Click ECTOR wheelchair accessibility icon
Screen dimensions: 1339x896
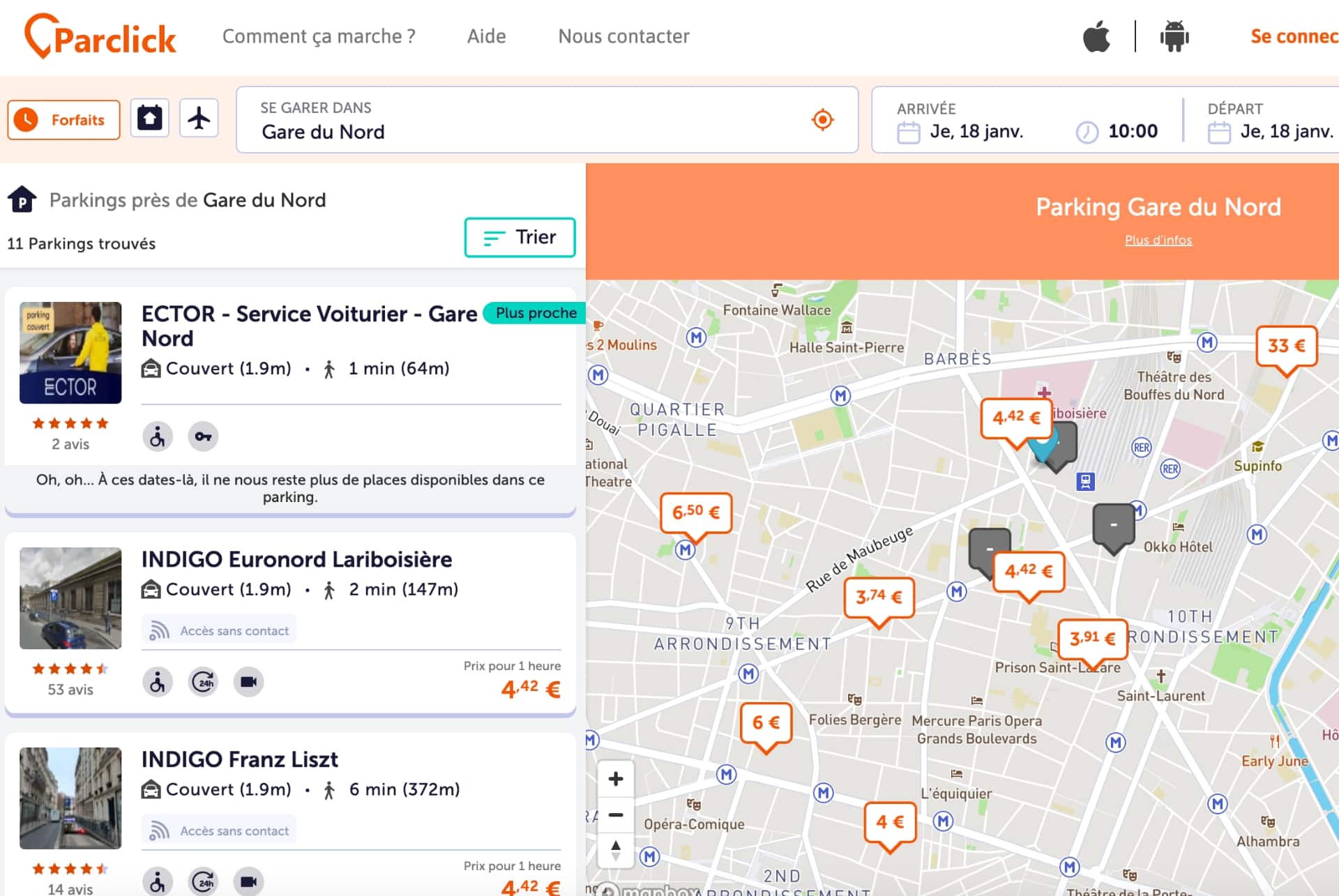pos(158,436)
